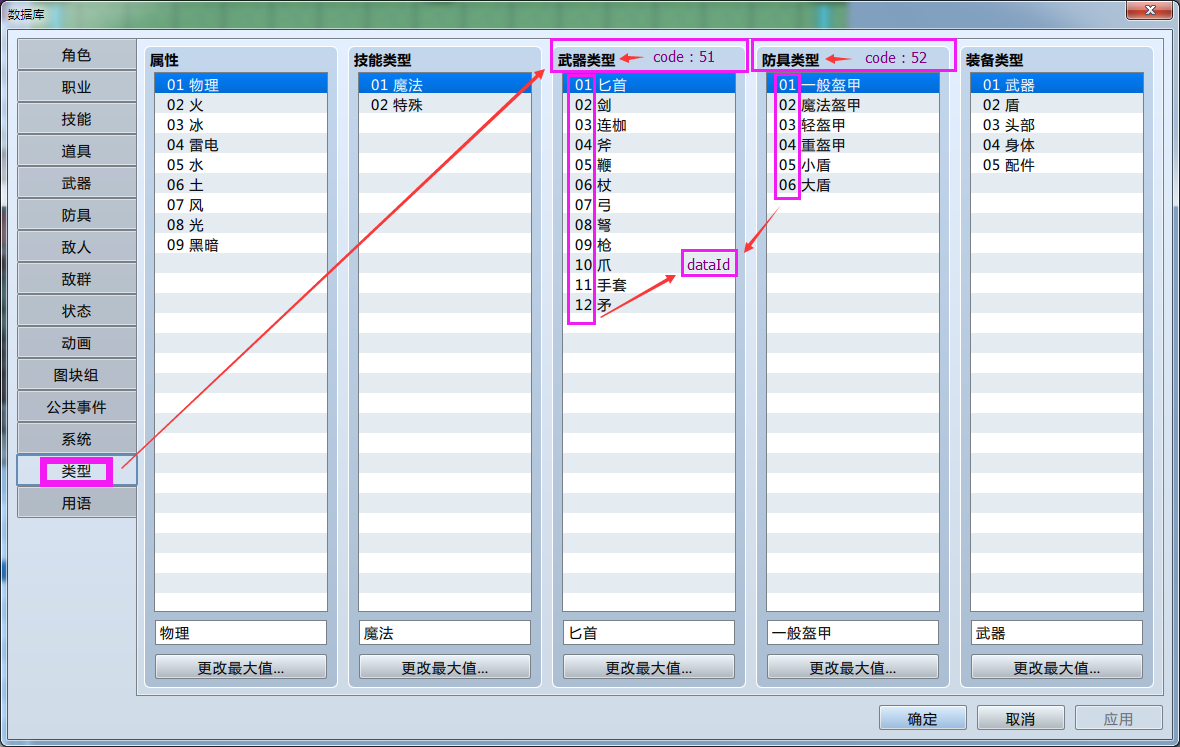Select weapon type 10 爪
The width and height of the screenshot is (1180, 747).
point(649,265)
